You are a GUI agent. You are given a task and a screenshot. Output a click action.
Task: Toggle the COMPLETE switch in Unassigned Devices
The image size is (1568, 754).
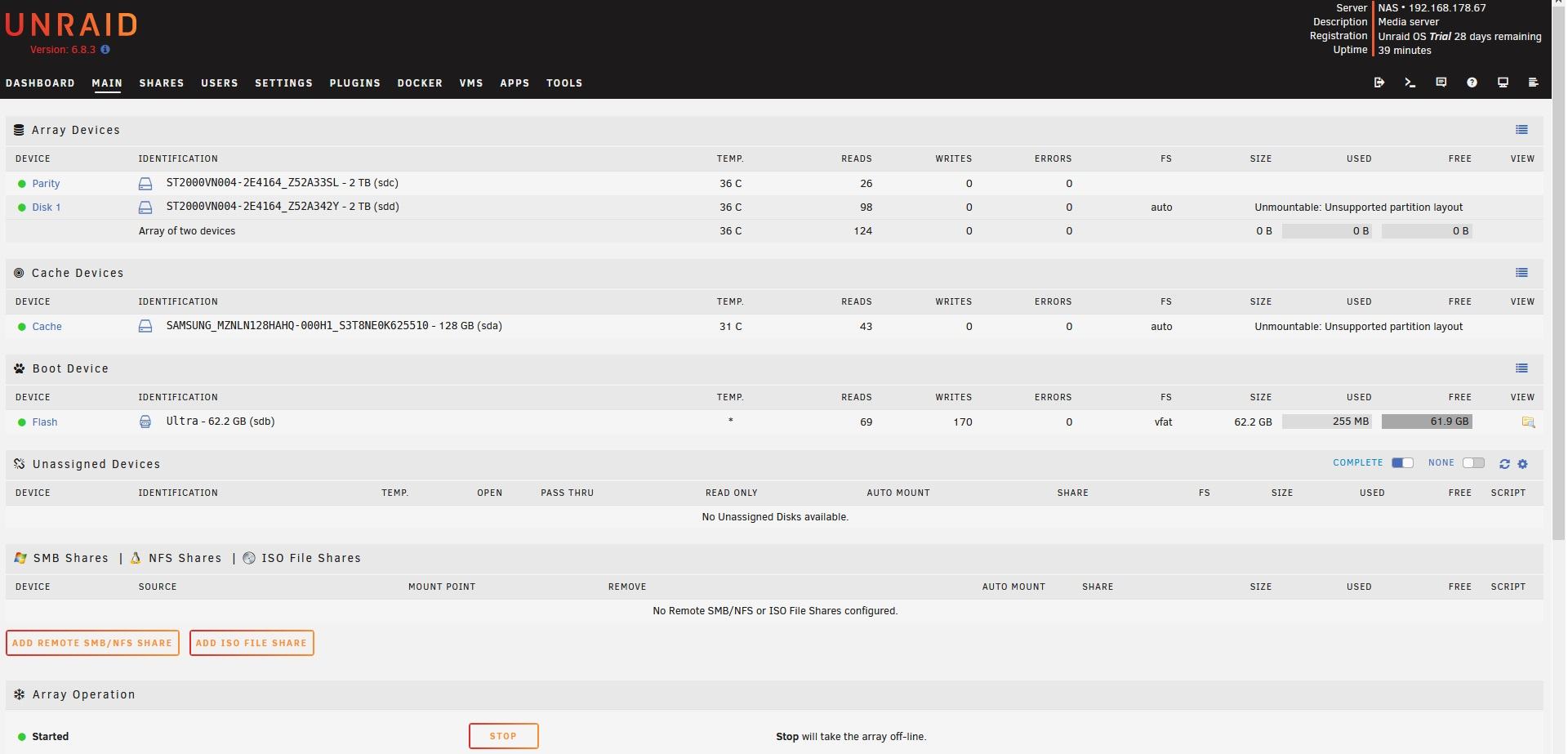tap(1402, 463)
